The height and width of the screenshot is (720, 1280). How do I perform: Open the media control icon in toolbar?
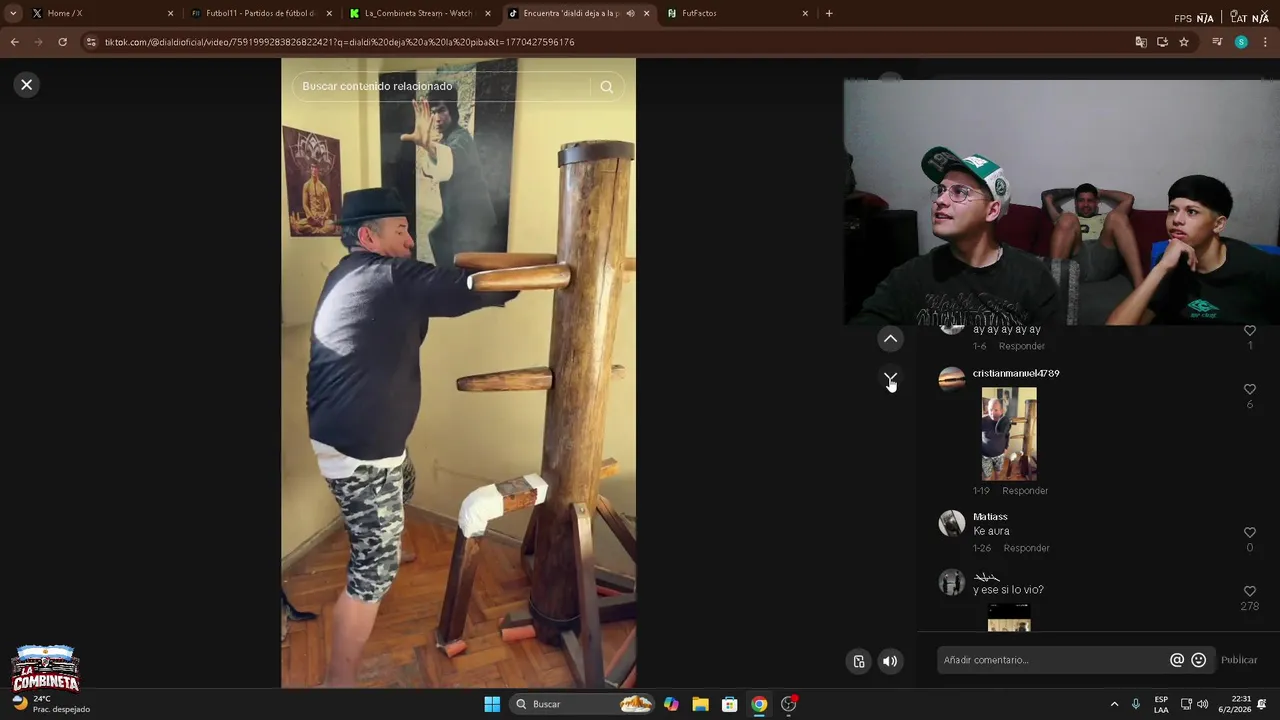coord(1217,42)
